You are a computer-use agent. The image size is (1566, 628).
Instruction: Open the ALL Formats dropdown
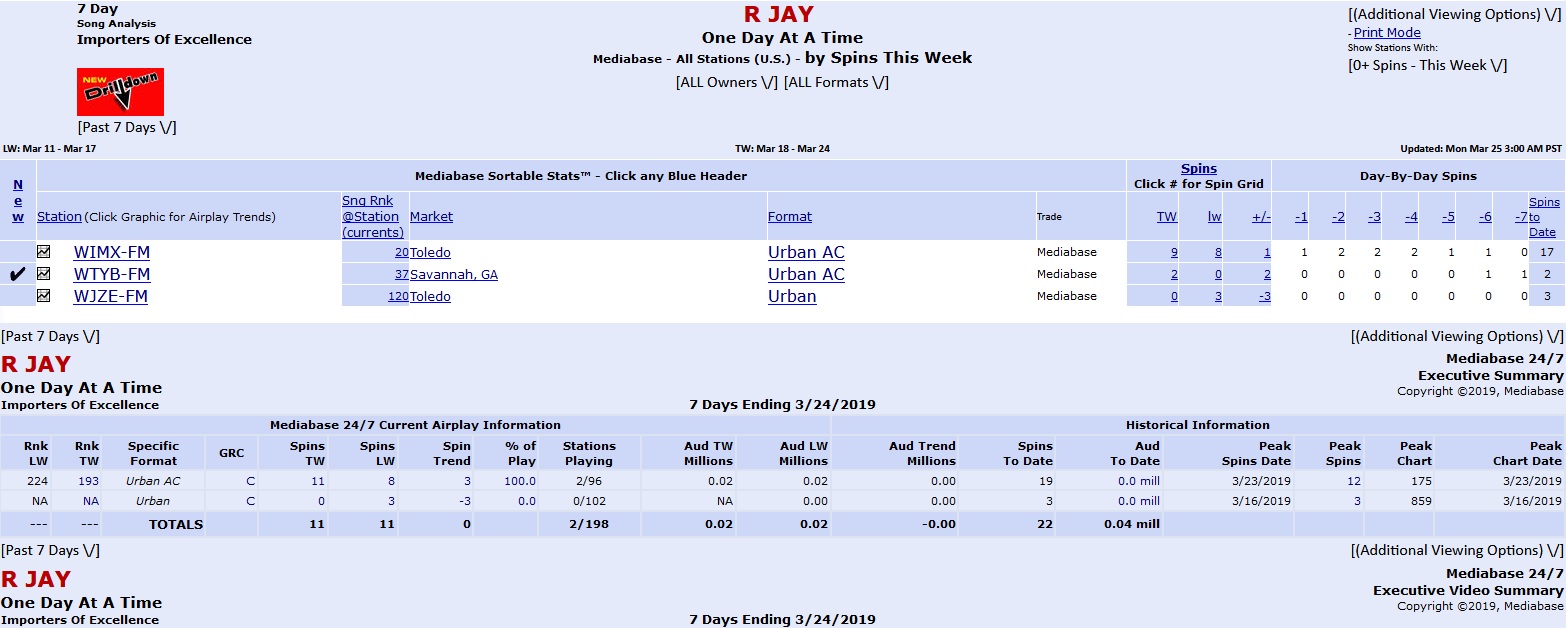836,82
